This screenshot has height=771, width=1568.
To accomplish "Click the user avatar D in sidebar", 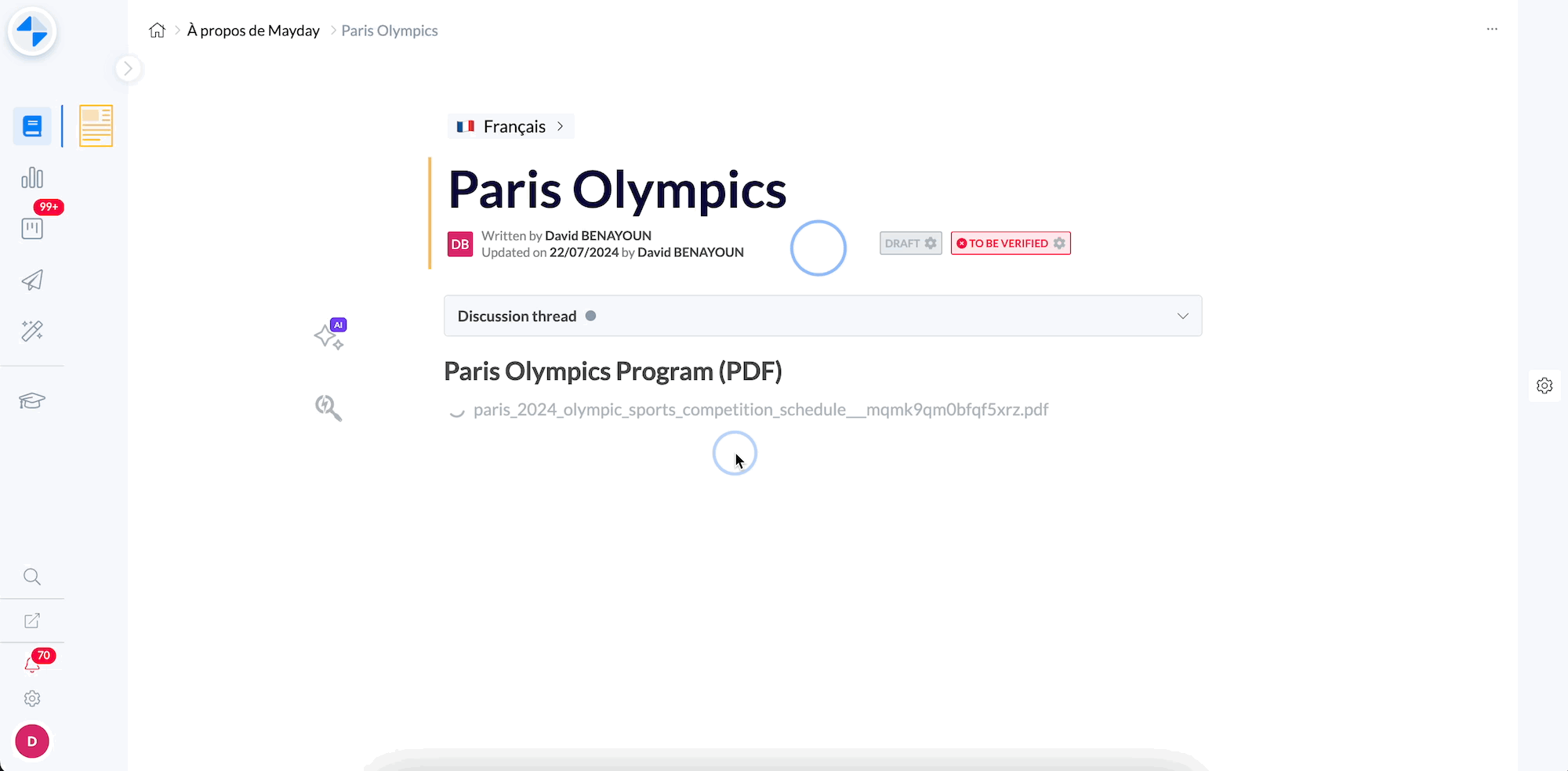I will [32, 741].
